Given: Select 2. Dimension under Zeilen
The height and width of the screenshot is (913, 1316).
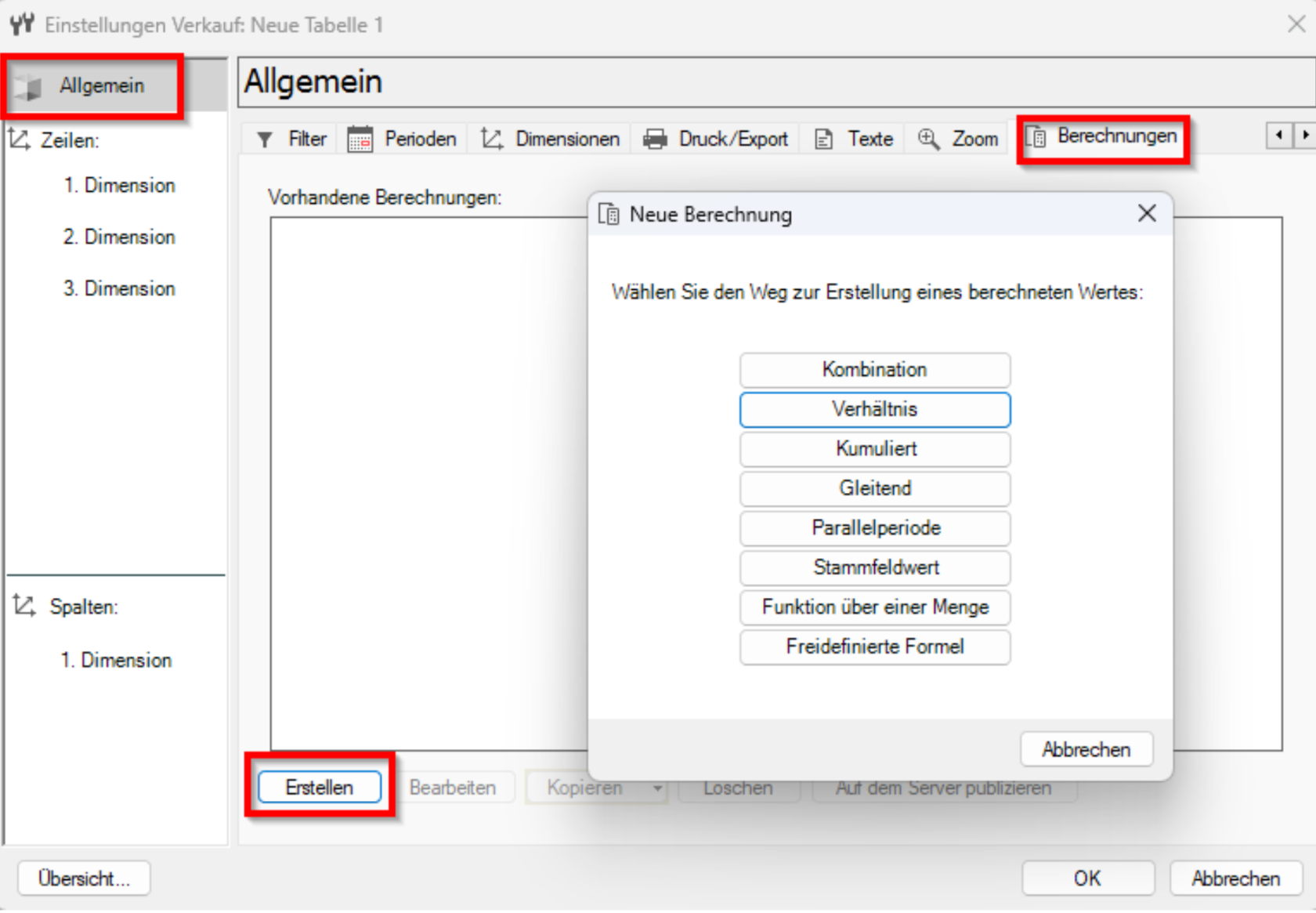Looking at the screenshot, I should (119, 237).
